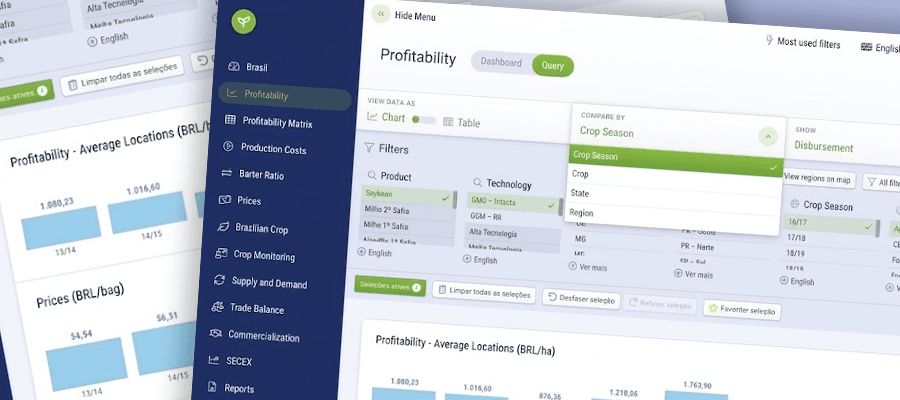
Task: Collapse the Compare By dropdown chevron
Action: [x=767, y=137]
